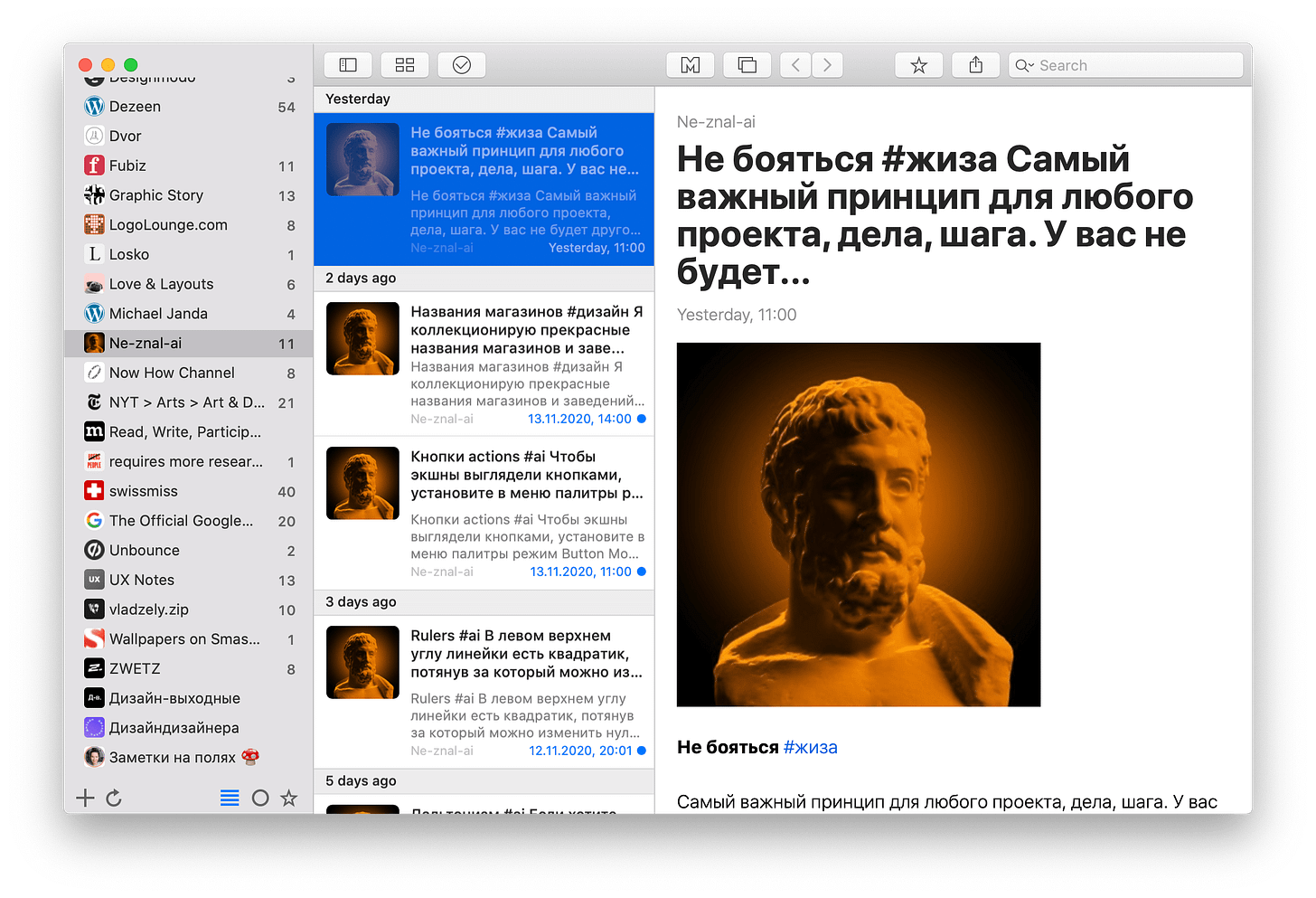Open selected article Не бояться #жиза

coord(484,189)
